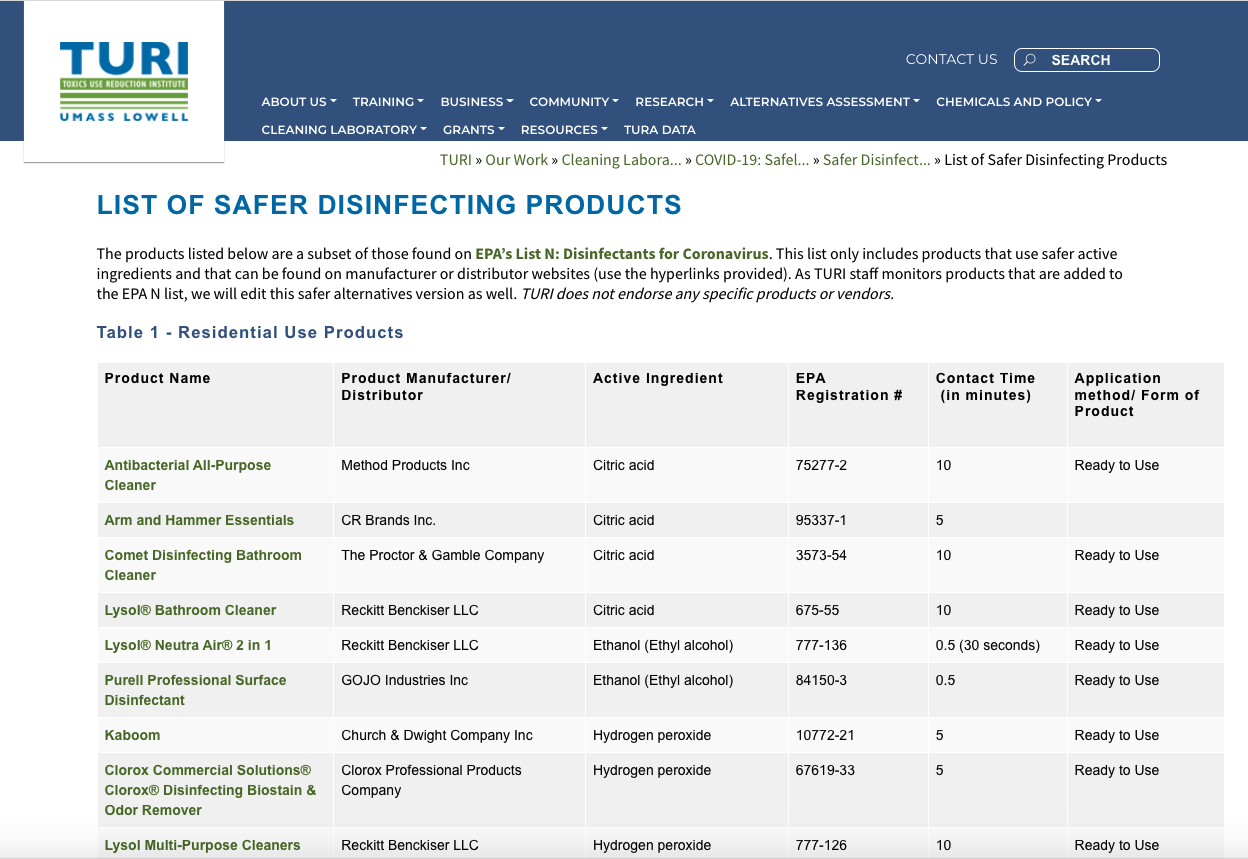1248x859 pixels.
Task: Open the Kaboom product link
Action: click(x=132, y=735)
